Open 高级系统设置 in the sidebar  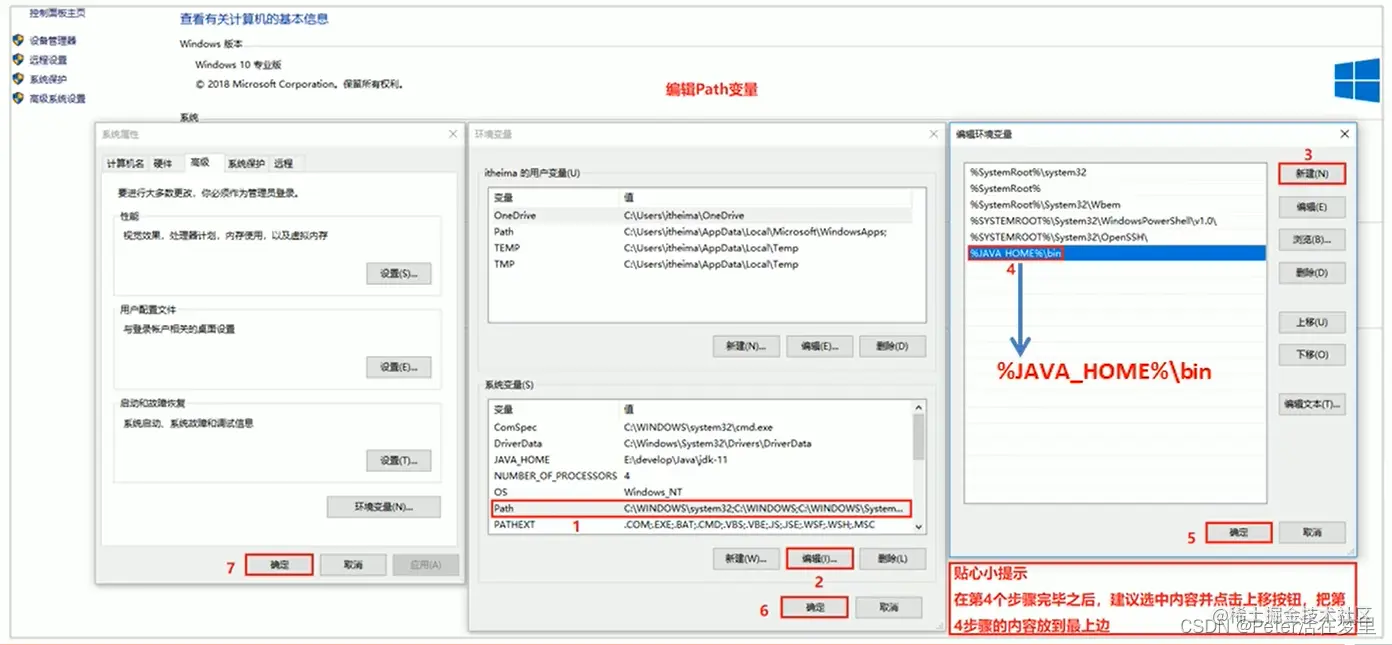point(57,98)
